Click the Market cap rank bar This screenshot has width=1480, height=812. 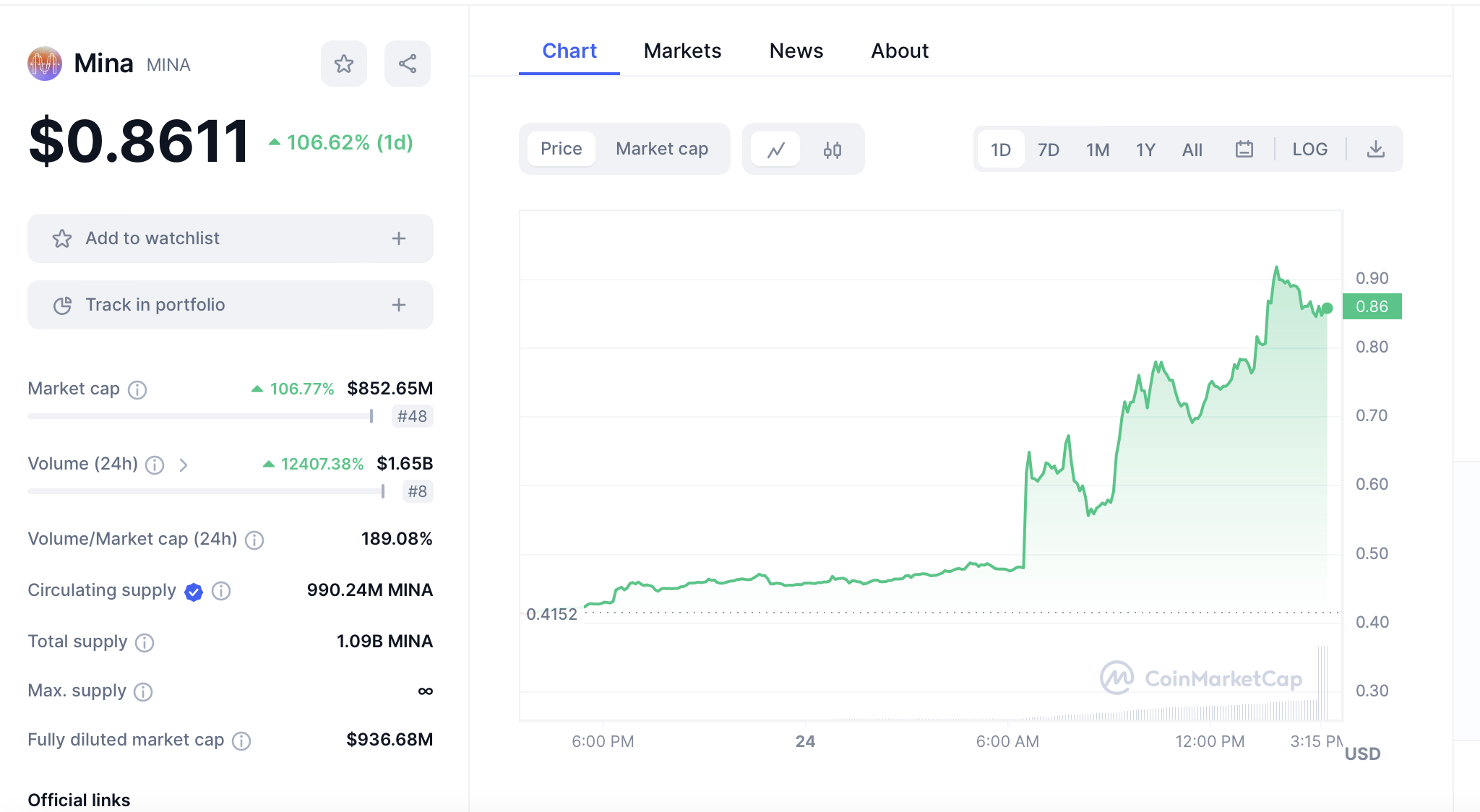pyautogui.click(x=200, y=416)
